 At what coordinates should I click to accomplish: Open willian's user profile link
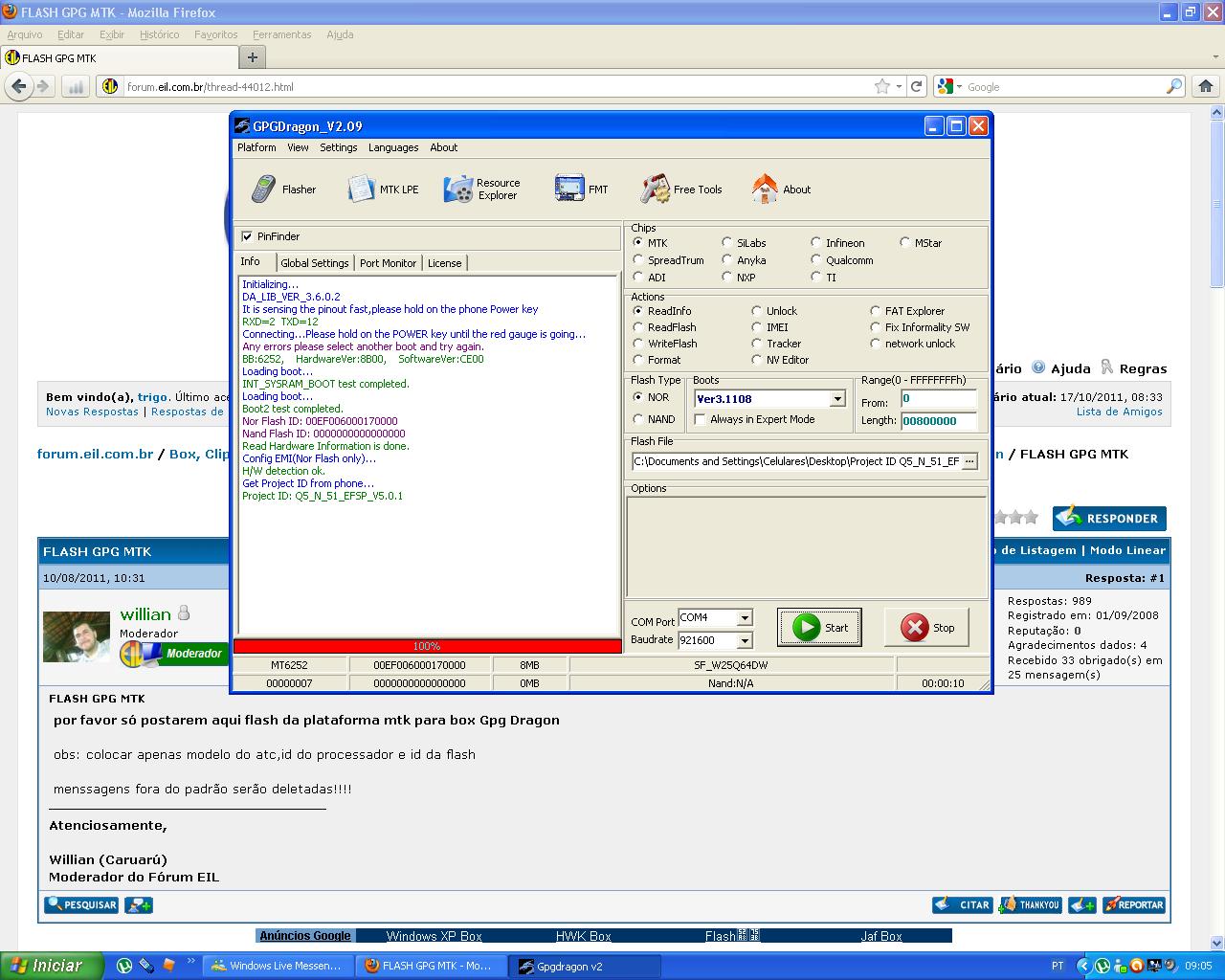pyautogui.click(x=145, y=614)
